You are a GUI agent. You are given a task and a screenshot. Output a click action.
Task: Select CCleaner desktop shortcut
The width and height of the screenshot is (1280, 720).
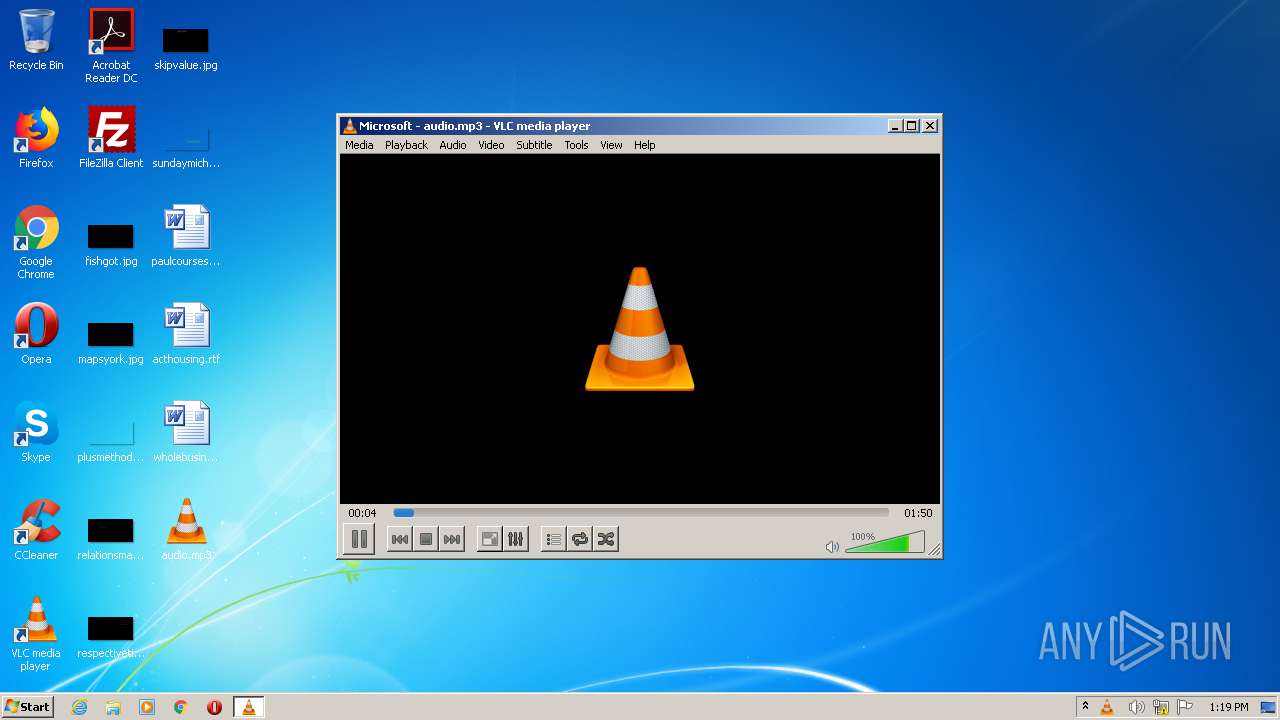[36, 530]
